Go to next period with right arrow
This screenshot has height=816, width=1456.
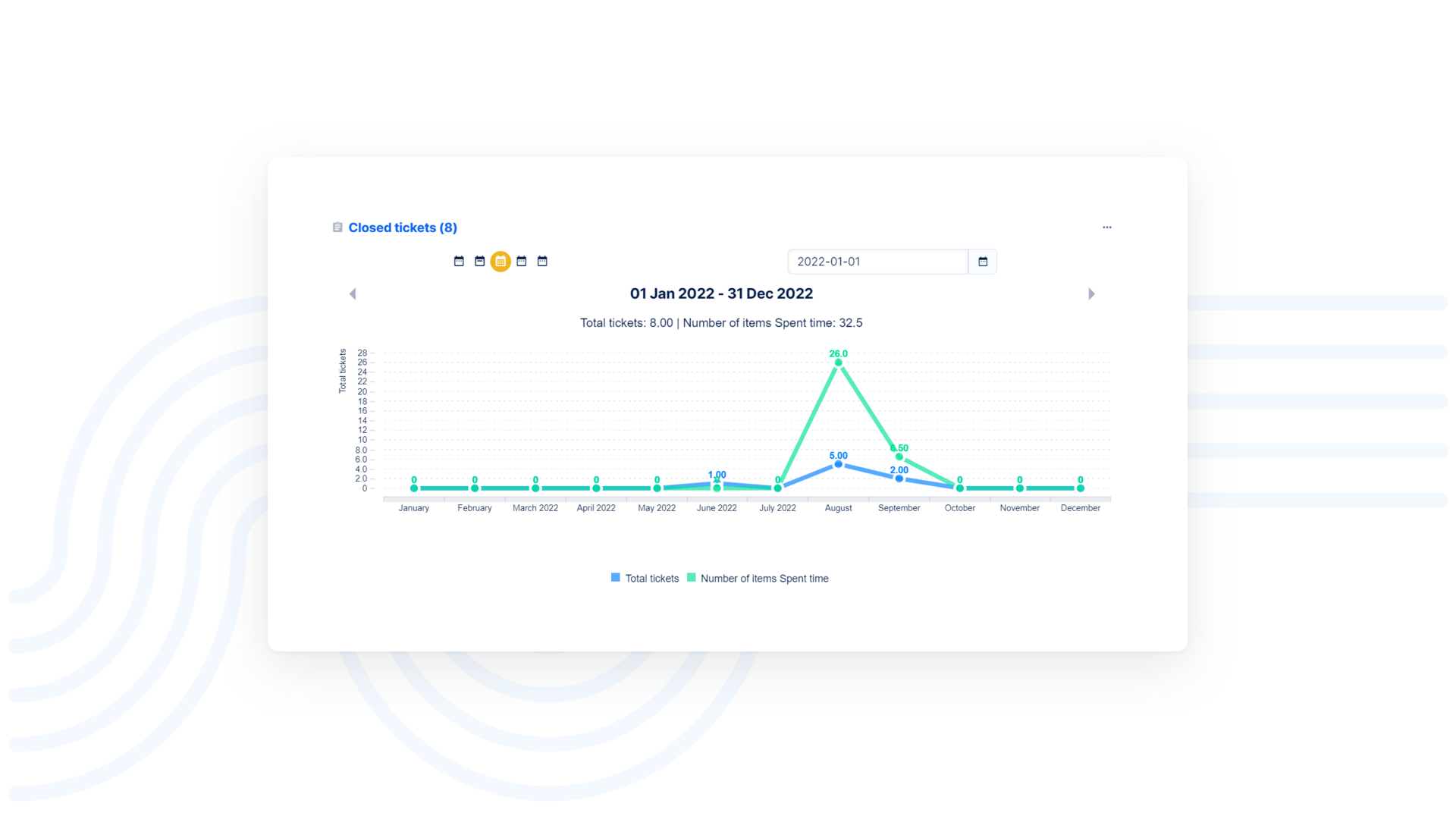(x=1091, y=294)
